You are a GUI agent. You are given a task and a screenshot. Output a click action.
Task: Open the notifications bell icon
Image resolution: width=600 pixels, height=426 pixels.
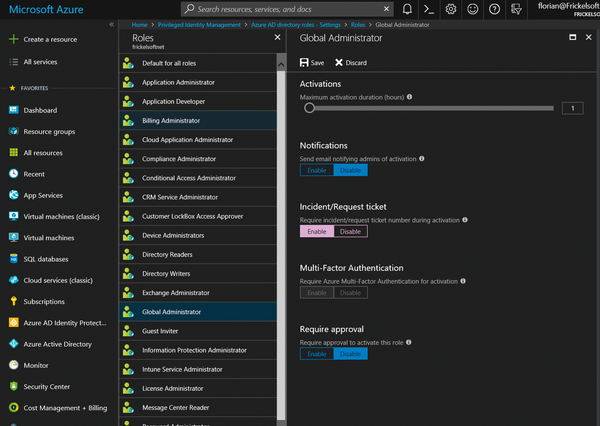coord(407,9)
